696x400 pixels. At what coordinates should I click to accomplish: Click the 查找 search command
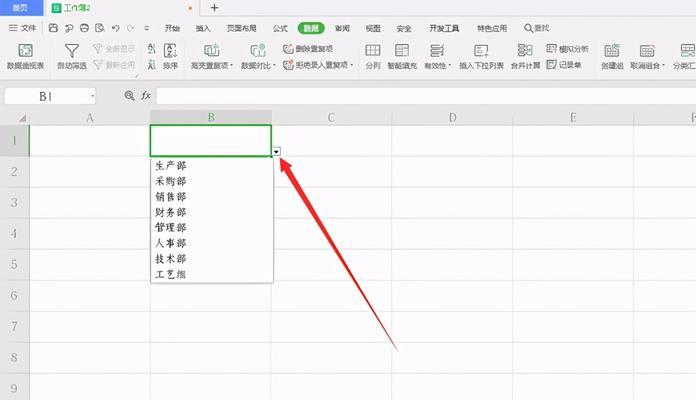(x=537, y=28)
